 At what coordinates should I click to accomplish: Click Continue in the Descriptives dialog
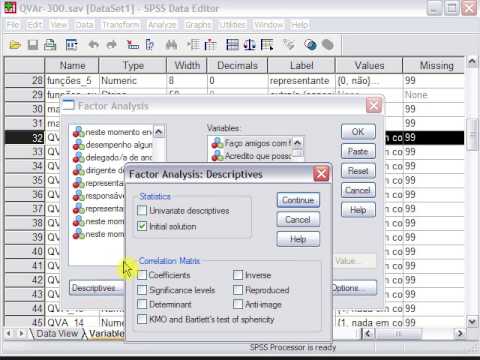298,200
